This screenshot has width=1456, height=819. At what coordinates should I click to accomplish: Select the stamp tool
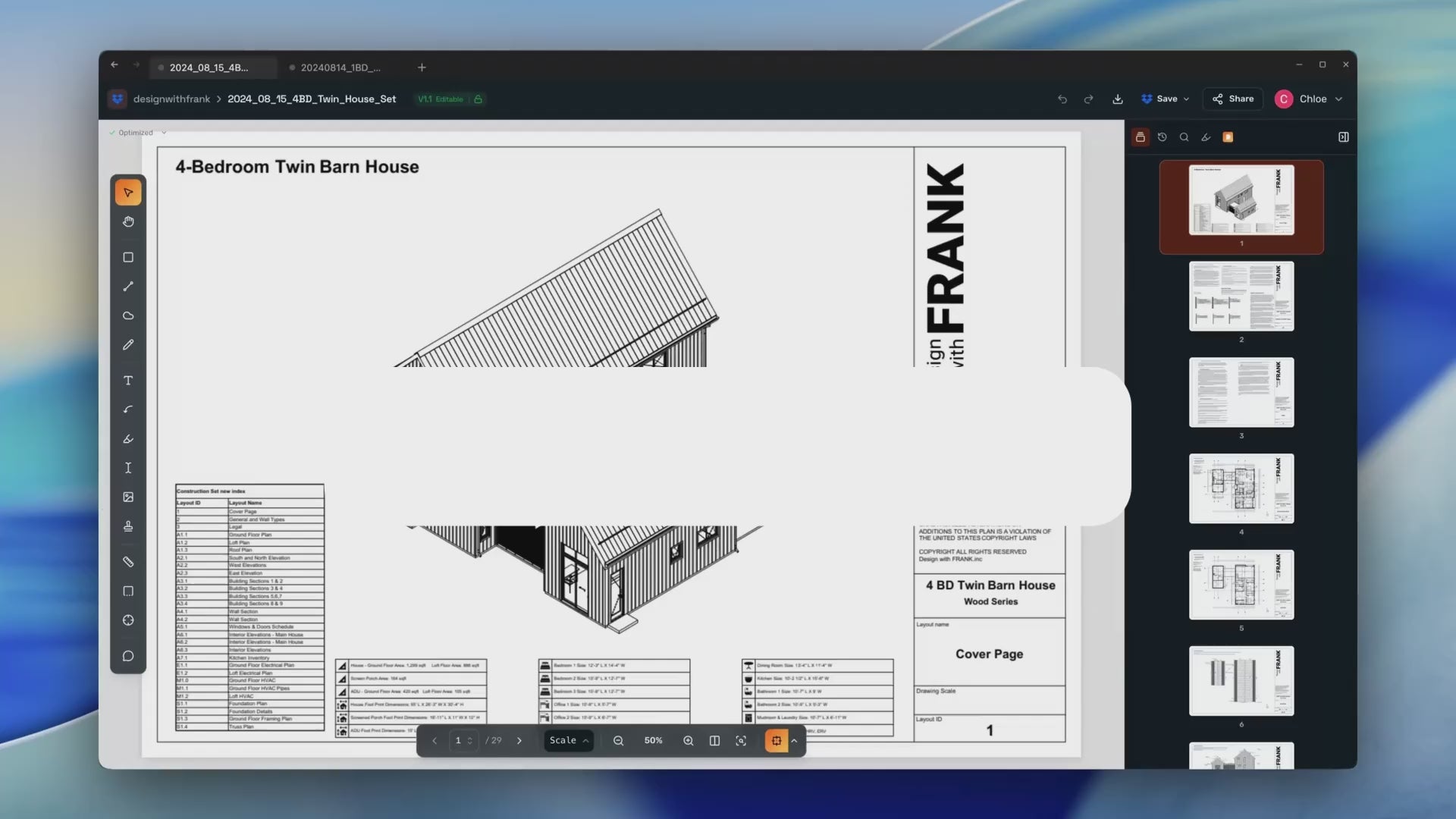[x=128, y=526]
